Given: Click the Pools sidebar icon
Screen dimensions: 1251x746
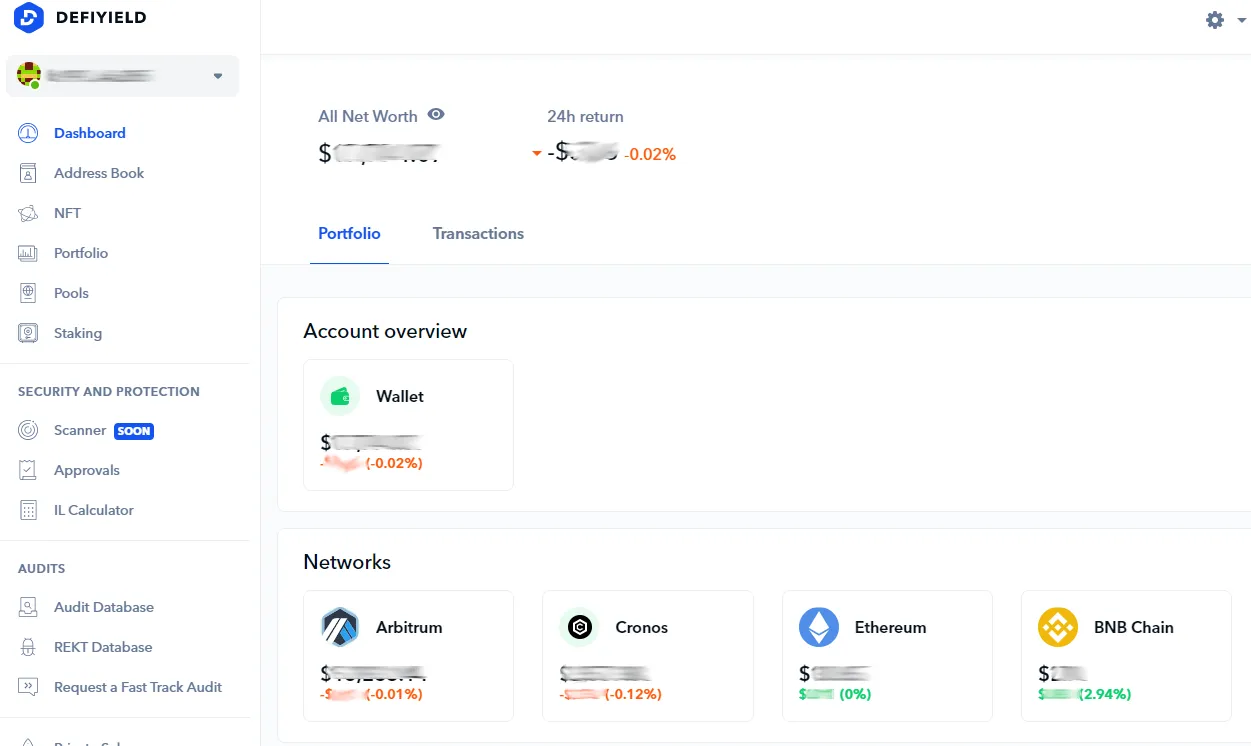Looking at the screenshot, I should (28, 293).
